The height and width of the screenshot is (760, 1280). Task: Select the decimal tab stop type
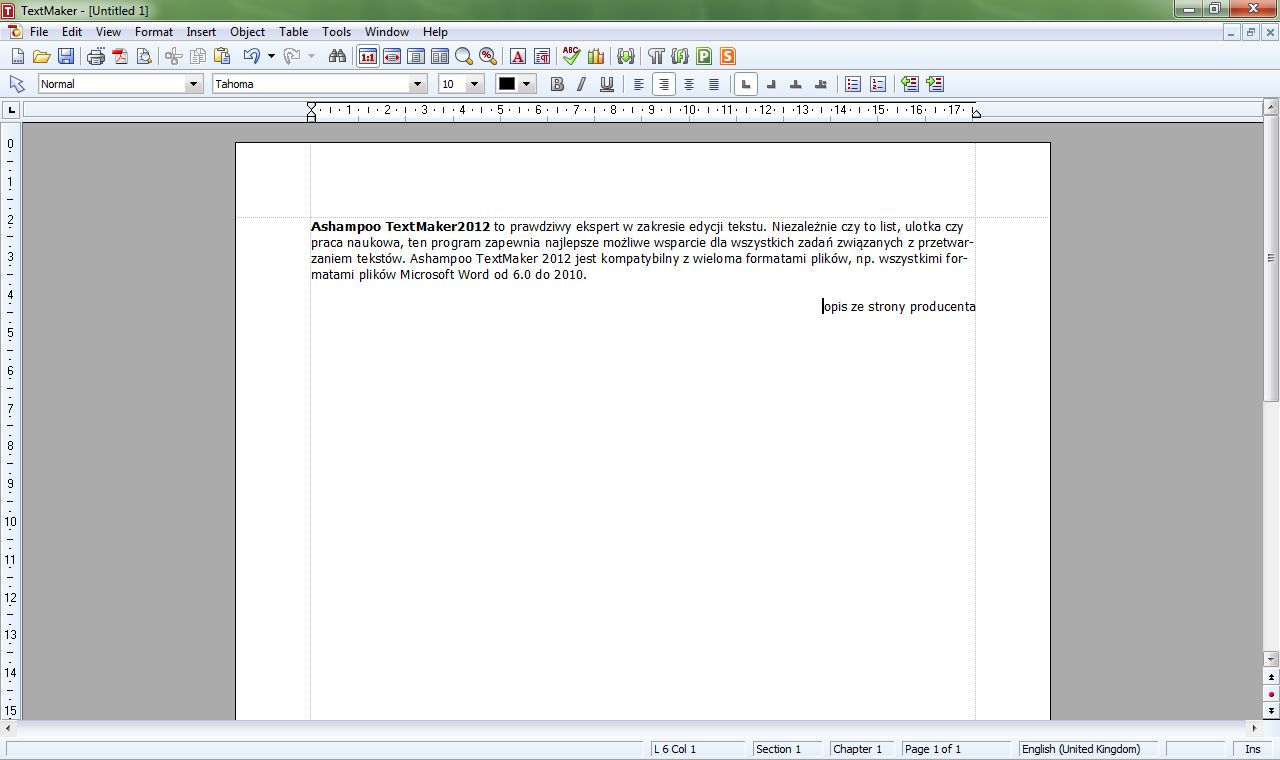click(821, 84)
